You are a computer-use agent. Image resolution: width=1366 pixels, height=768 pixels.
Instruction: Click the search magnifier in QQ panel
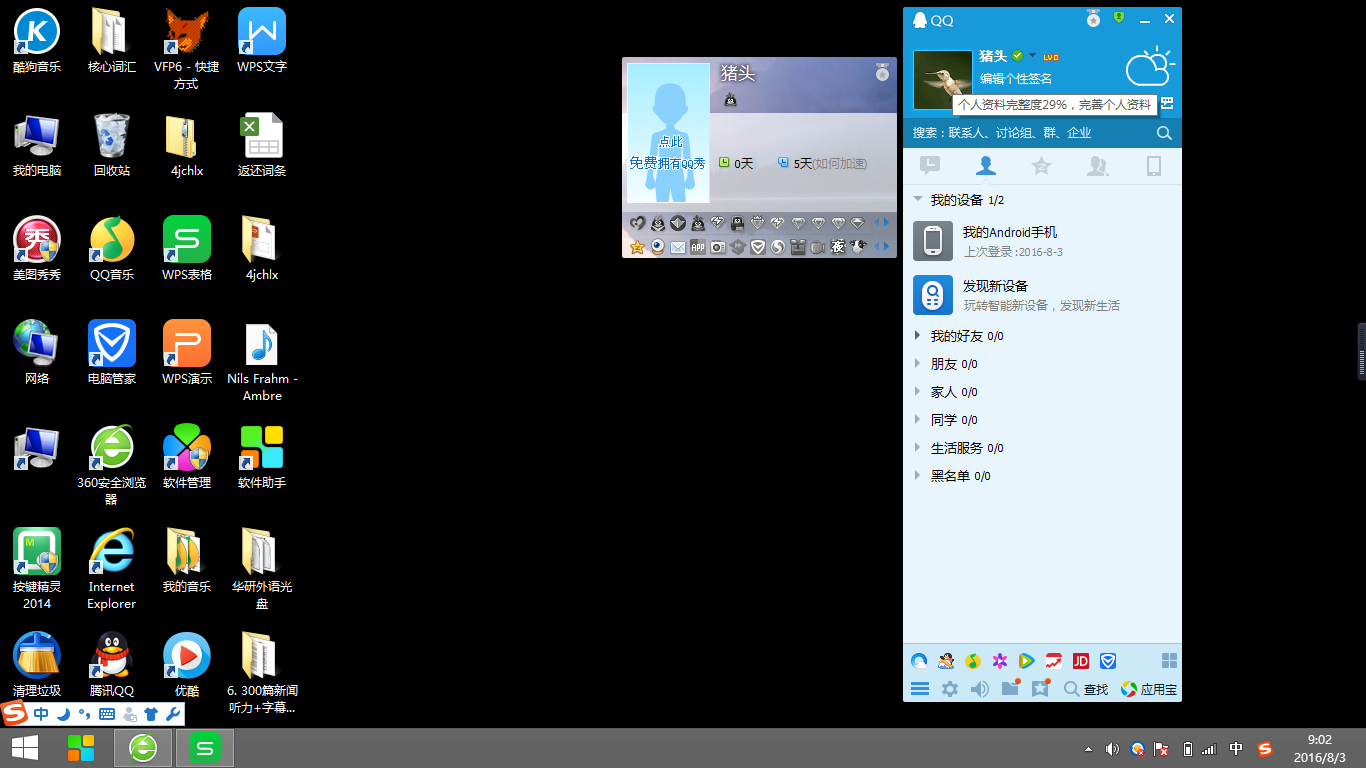point(1164,133)
